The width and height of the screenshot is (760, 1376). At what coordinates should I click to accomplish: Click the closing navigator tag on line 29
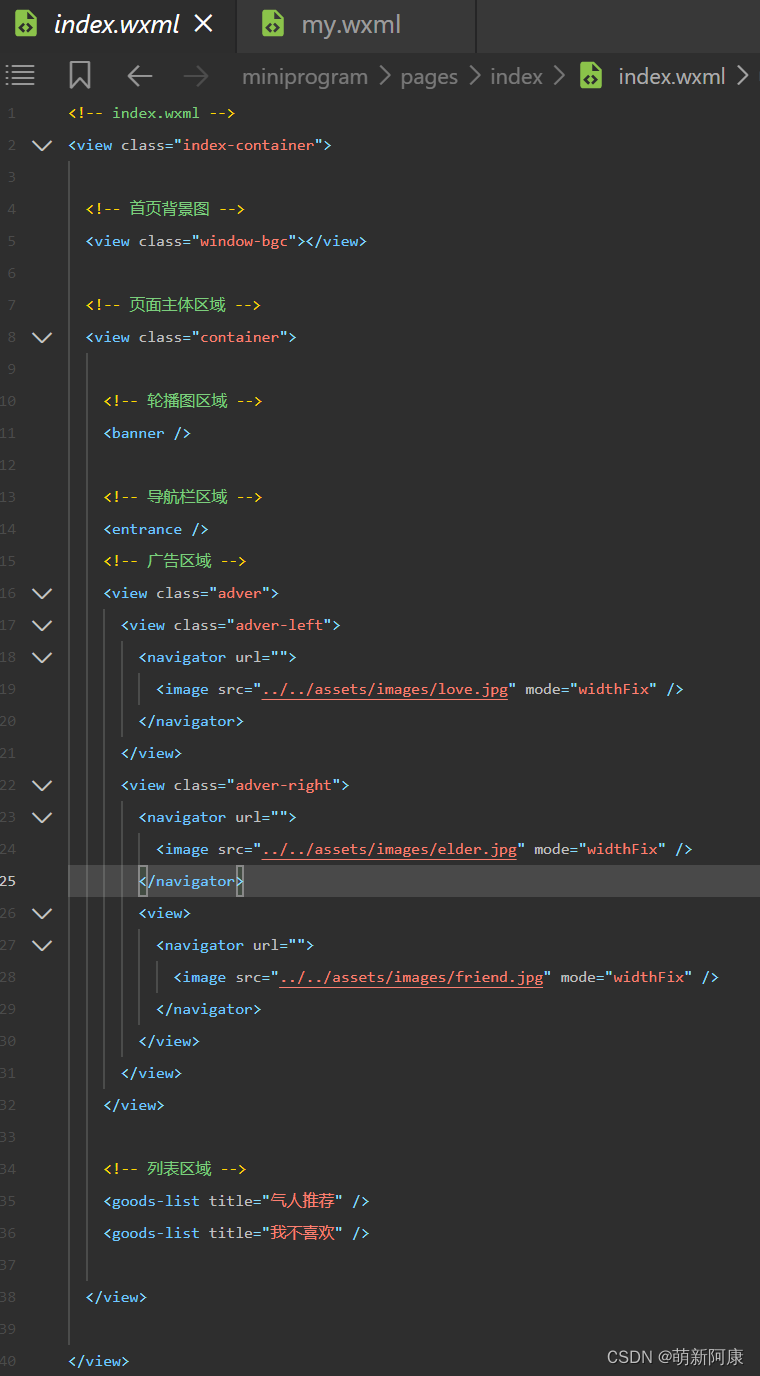pyautogui.click(x=208, y=1009)
